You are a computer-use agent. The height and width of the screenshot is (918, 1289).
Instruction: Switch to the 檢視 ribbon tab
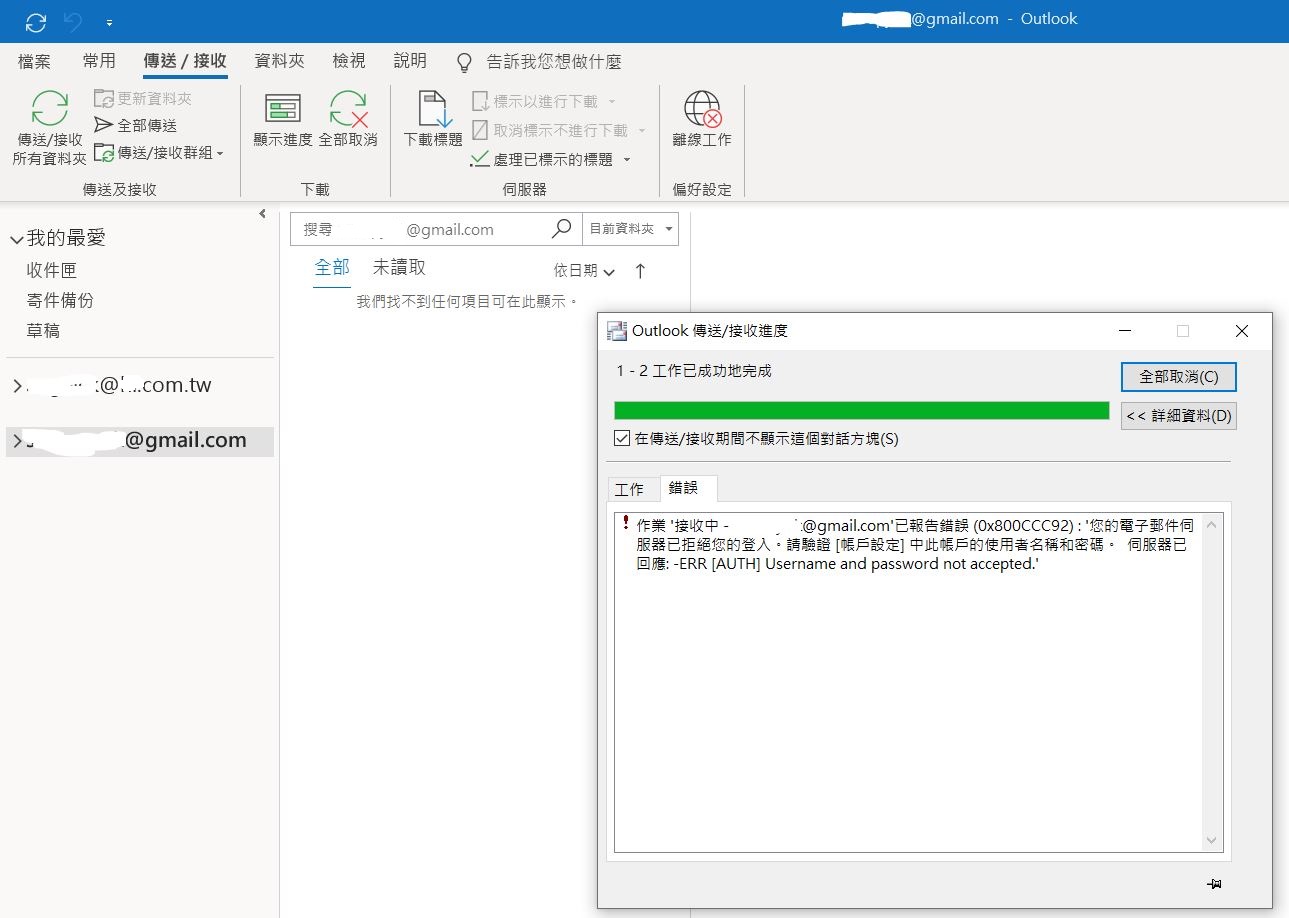coord(349,61)
